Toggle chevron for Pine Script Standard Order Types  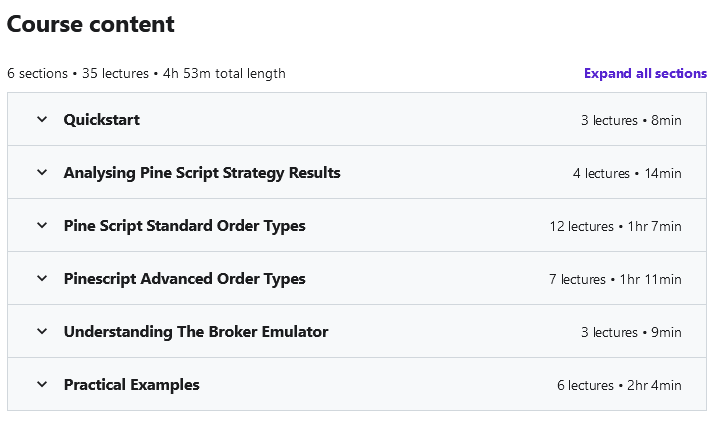42,226
